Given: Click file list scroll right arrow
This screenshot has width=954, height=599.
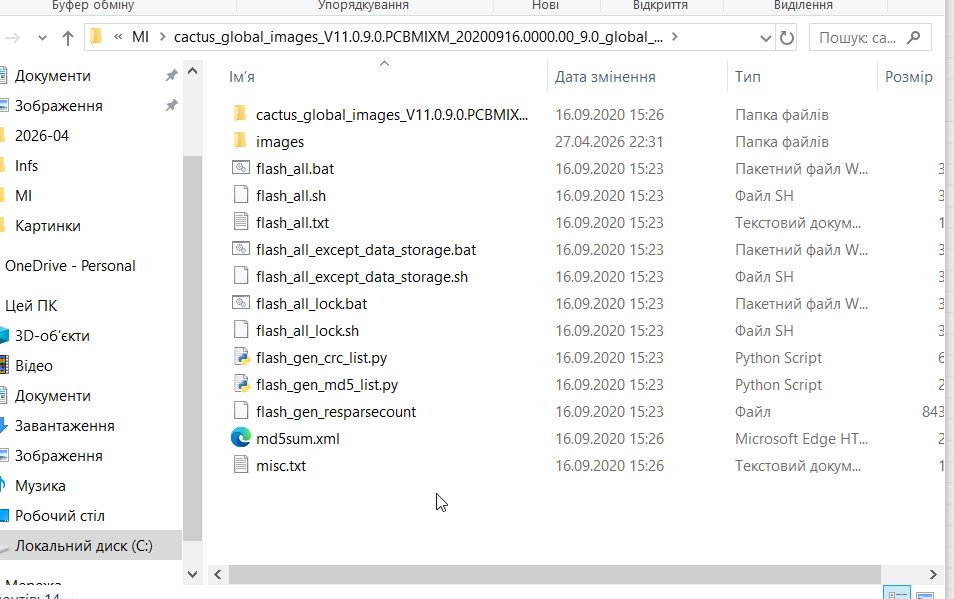Looking at the screenshot, I should point(933,574).
